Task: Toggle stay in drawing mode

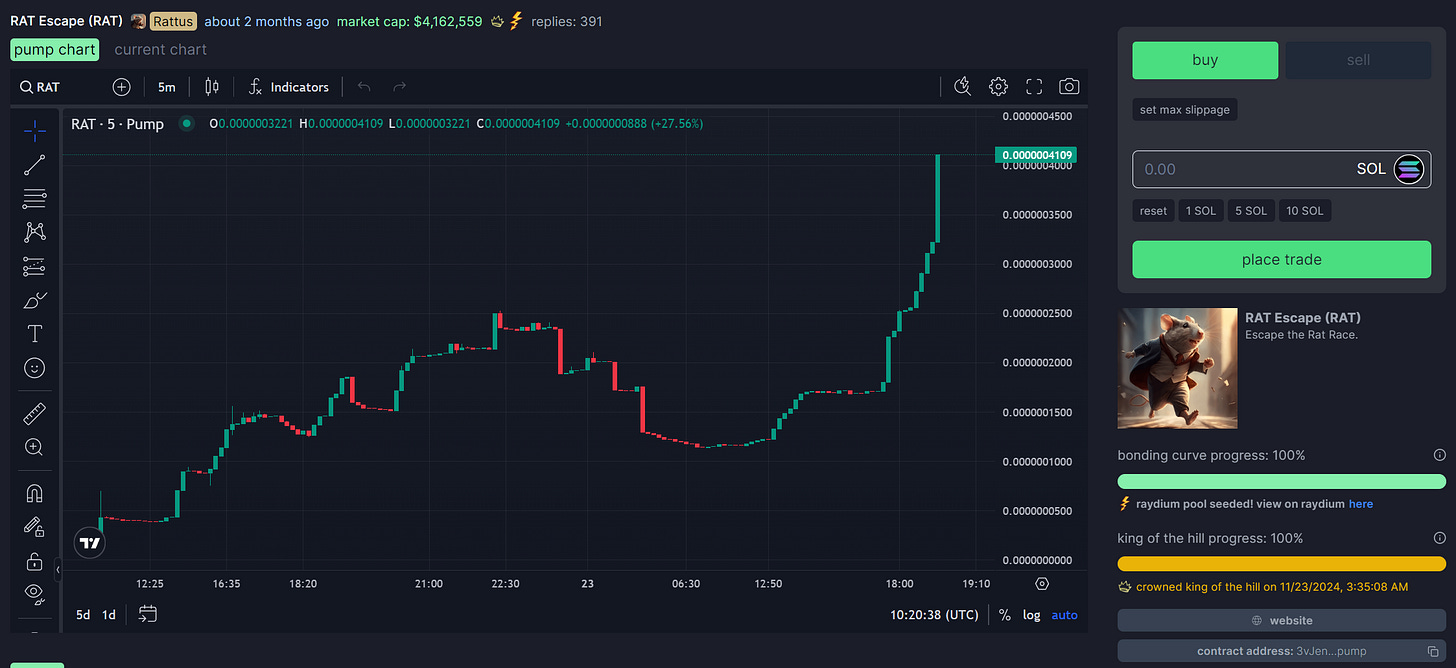Action: [34, 526]
